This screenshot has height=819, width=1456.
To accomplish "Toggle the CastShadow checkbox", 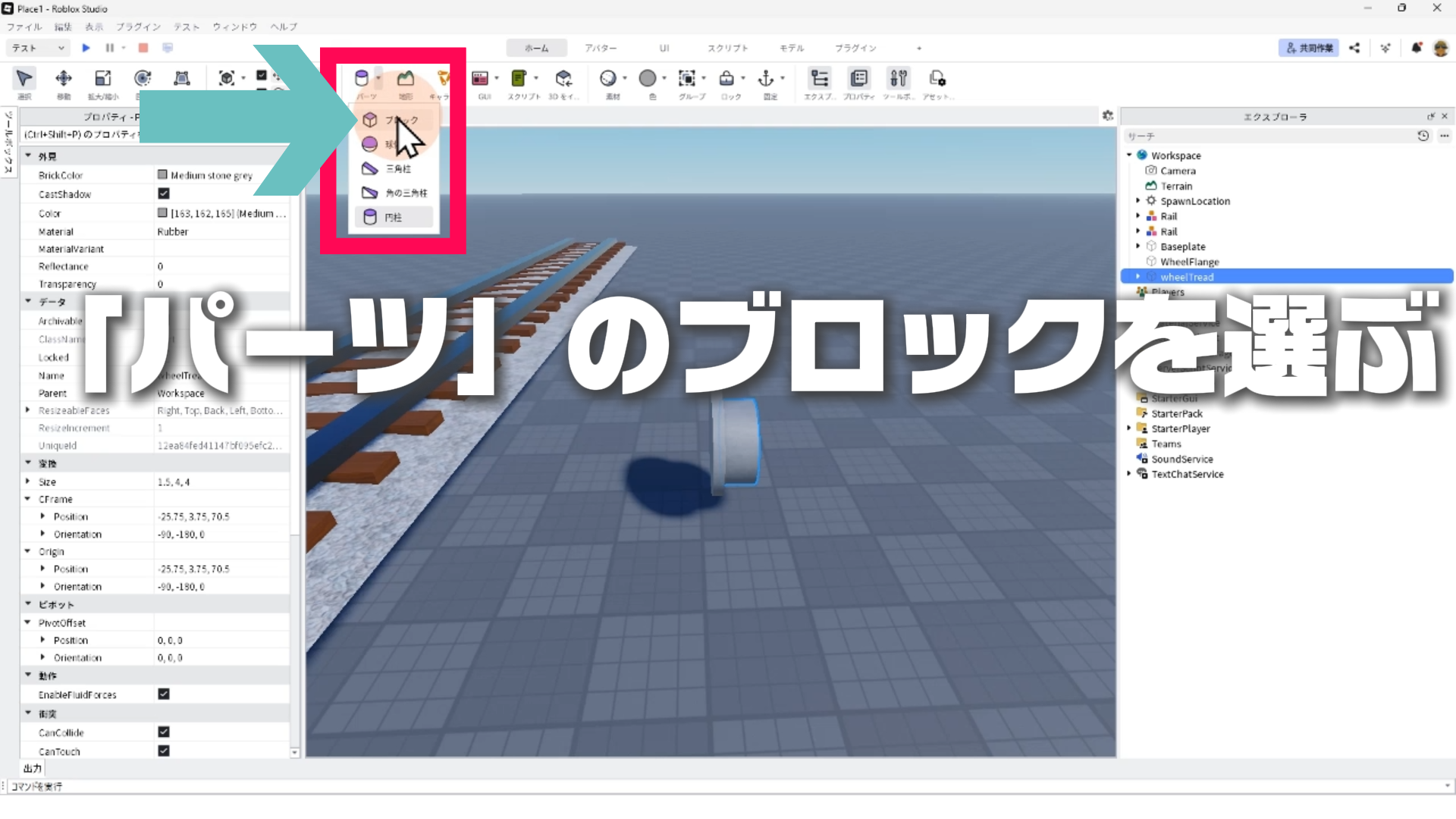I will pos(163,194).
